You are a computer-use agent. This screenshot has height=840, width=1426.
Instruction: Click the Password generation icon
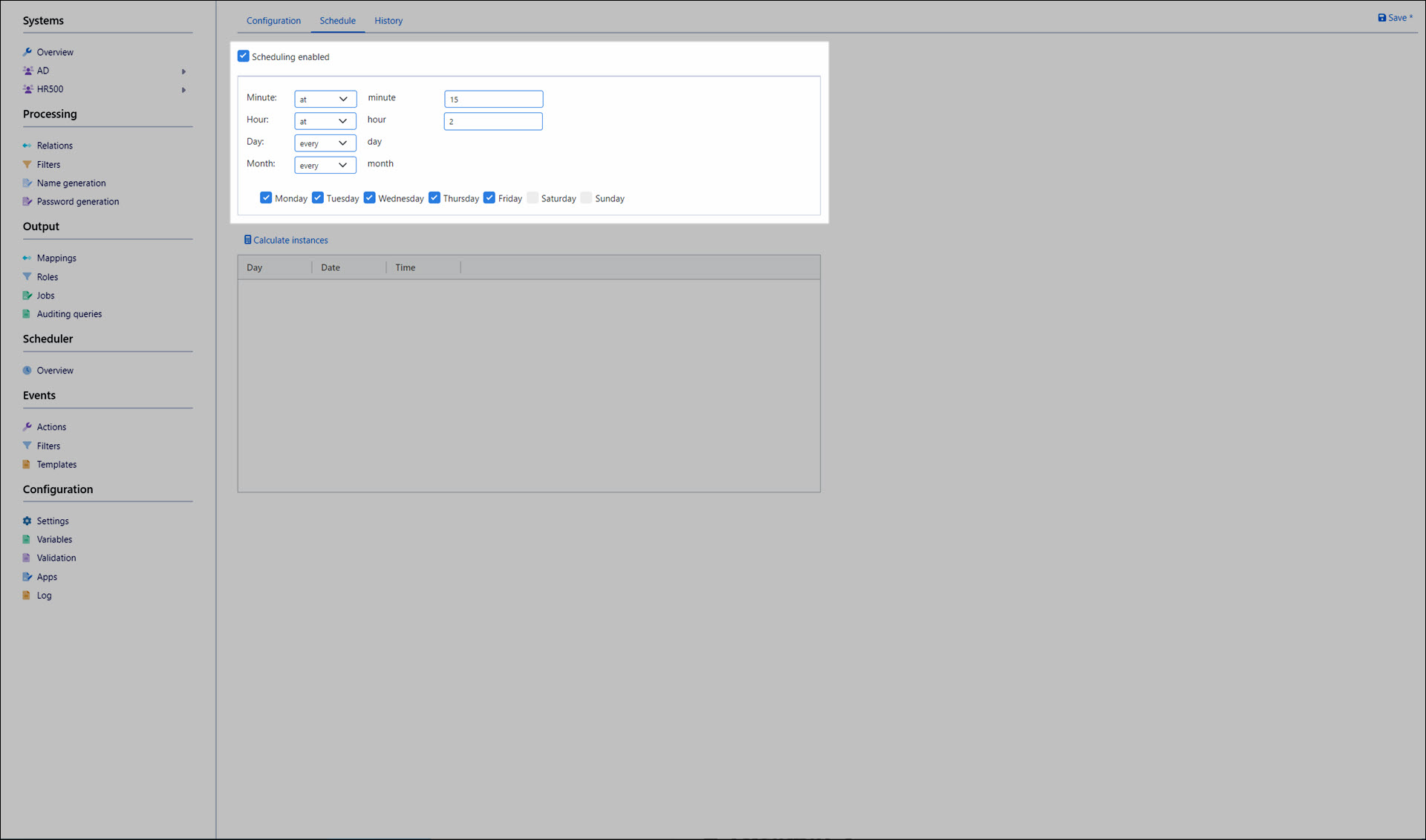pos(27,201)
